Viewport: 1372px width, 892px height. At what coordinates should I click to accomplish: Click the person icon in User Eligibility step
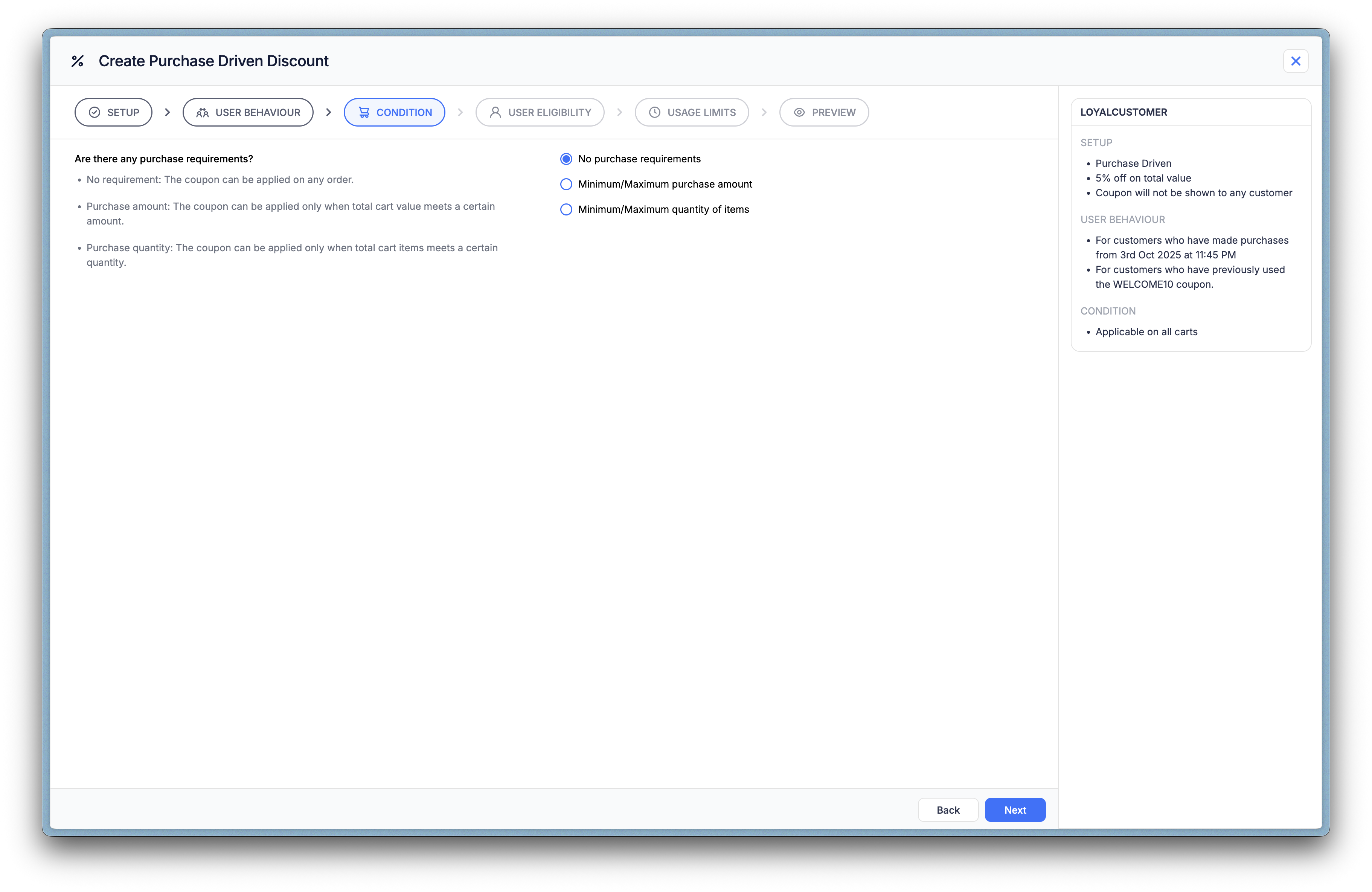pyautogui.click(x=495, y=112)
